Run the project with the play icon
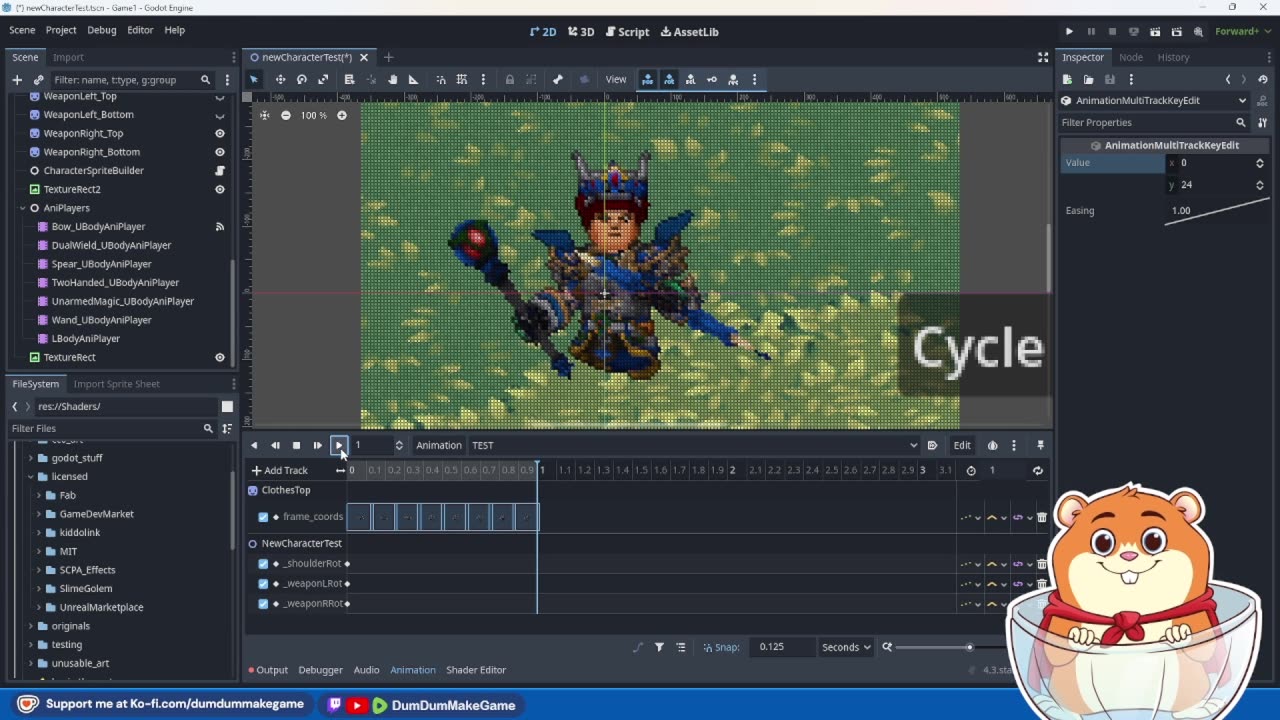This screenshot has height=720, width=1280. pyautogui.click(x=1069, y=32)
